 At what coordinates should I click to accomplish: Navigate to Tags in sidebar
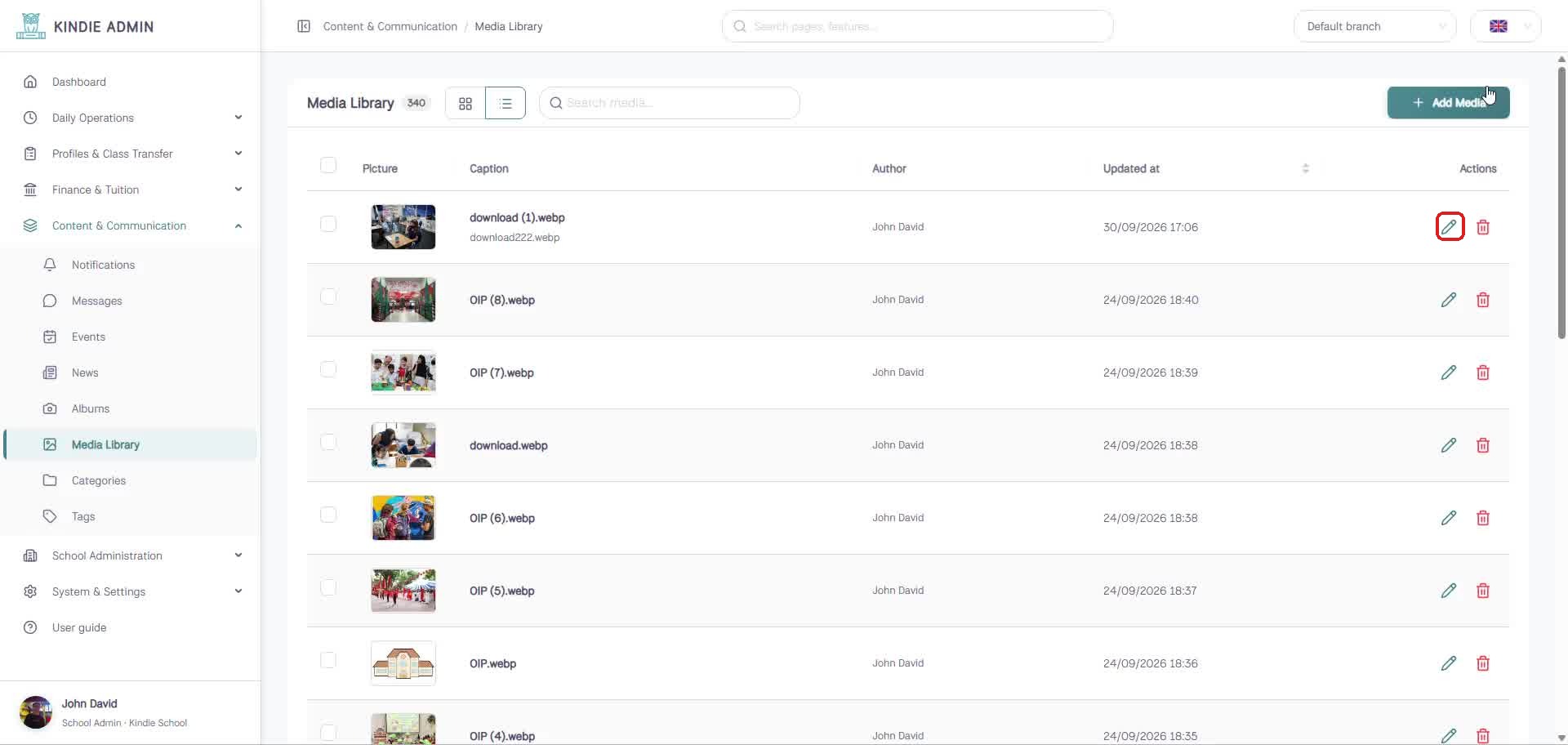pos(131,516)
